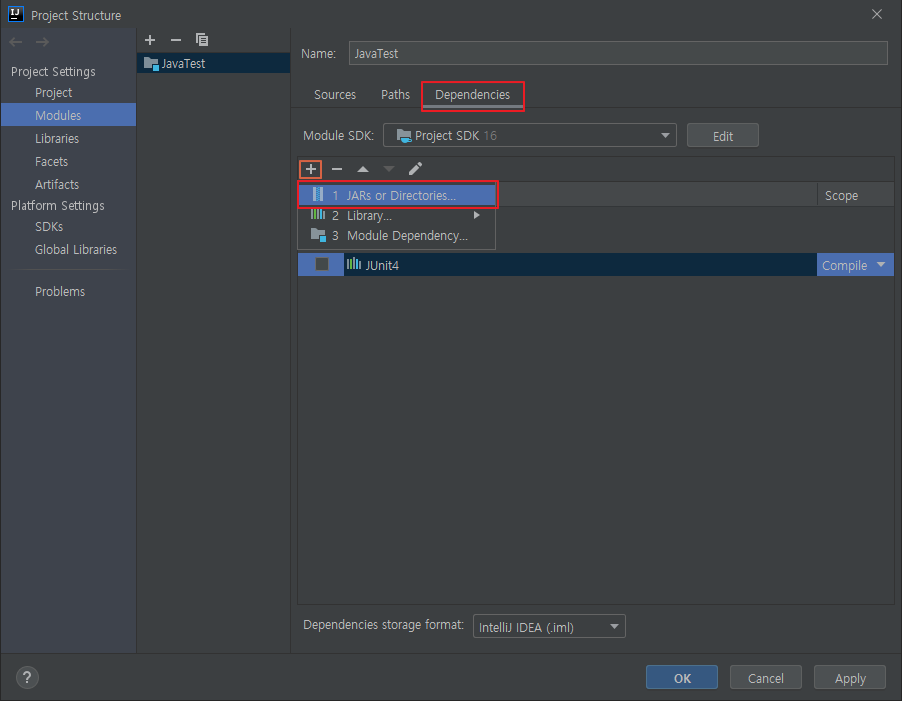Choose the Library menu item

397,216
